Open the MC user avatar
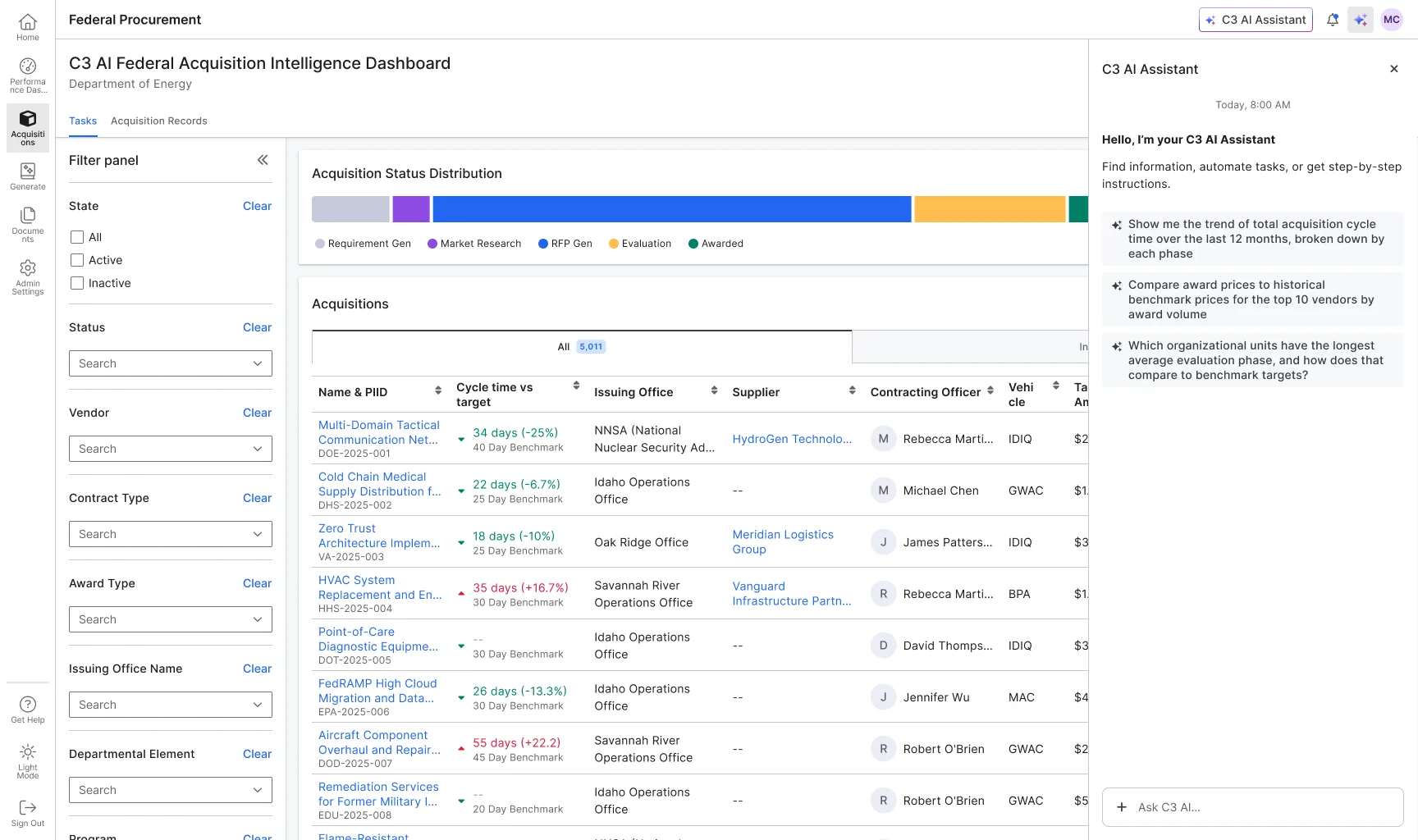Viewport: 1418px width, 840px height. [1392, 20]
